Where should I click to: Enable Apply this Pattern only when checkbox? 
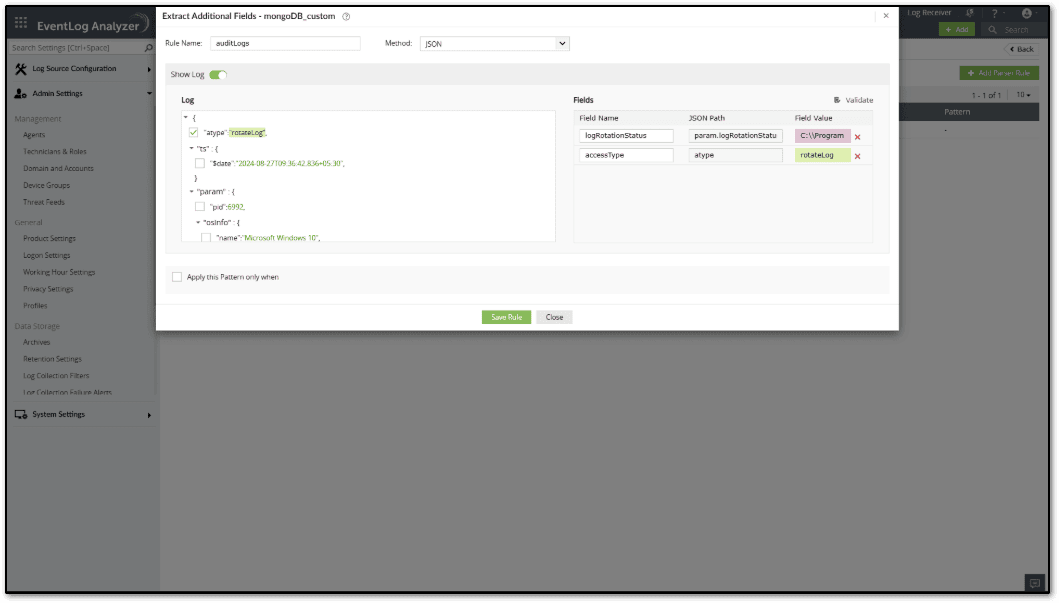(x=177, y=277)
